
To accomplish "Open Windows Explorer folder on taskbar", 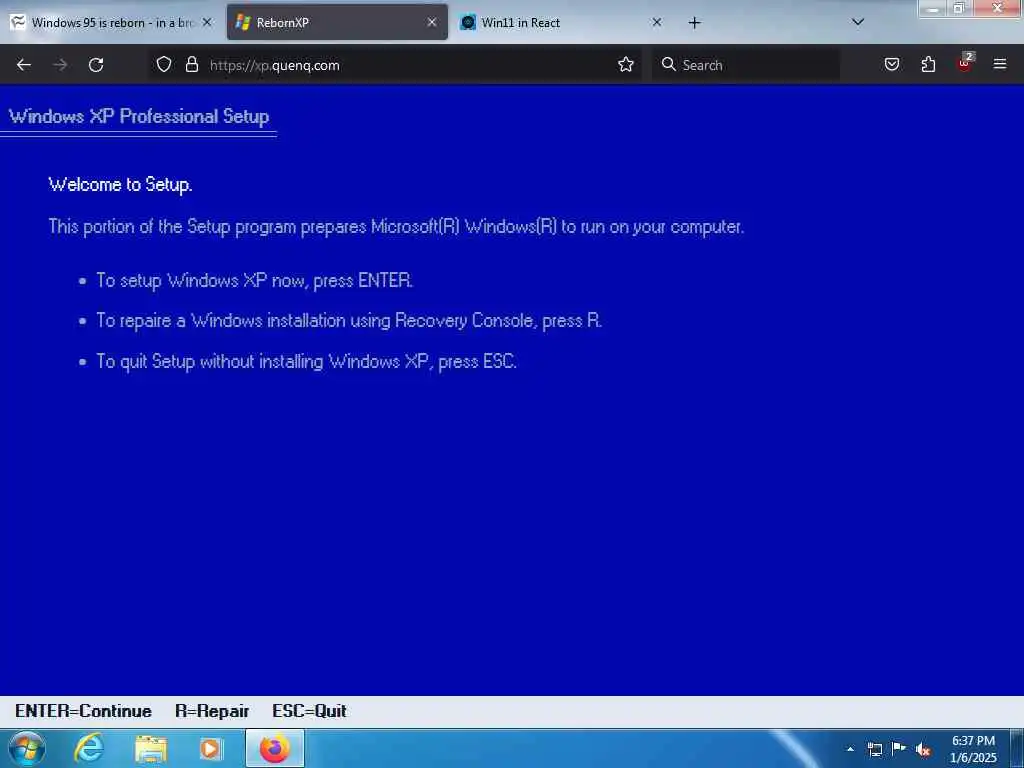I will click(151, 749).
